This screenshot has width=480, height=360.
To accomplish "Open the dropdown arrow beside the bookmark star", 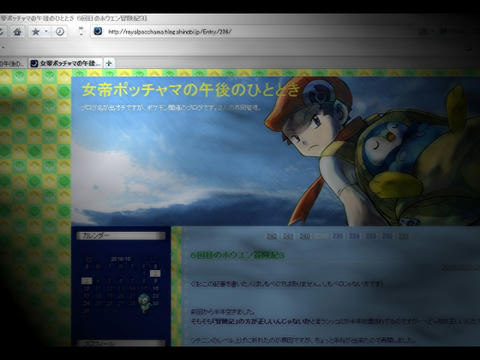I will coord(46,32).
